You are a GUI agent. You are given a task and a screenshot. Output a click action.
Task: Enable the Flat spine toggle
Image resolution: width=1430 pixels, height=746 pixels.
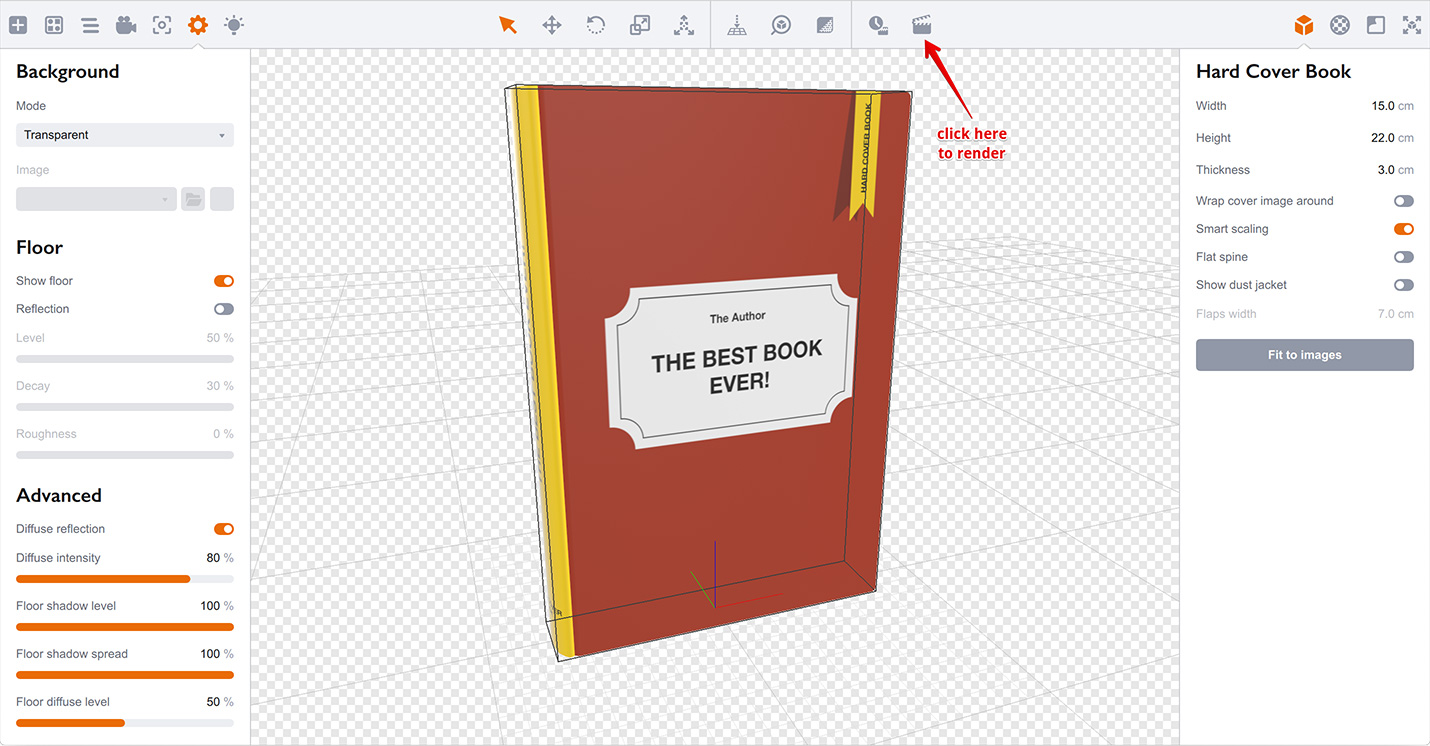[x=1404, y=257]
